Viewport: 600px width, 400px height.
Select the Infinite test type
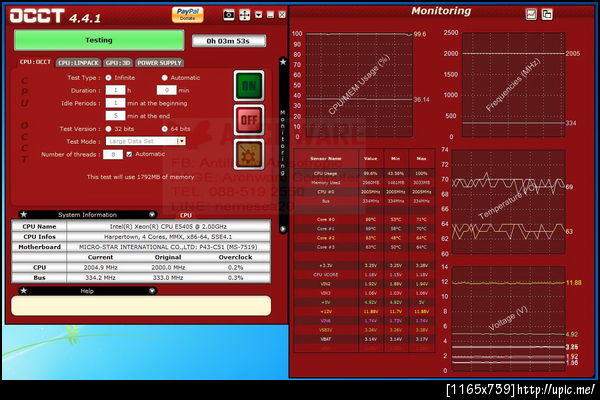click(109, 78)
